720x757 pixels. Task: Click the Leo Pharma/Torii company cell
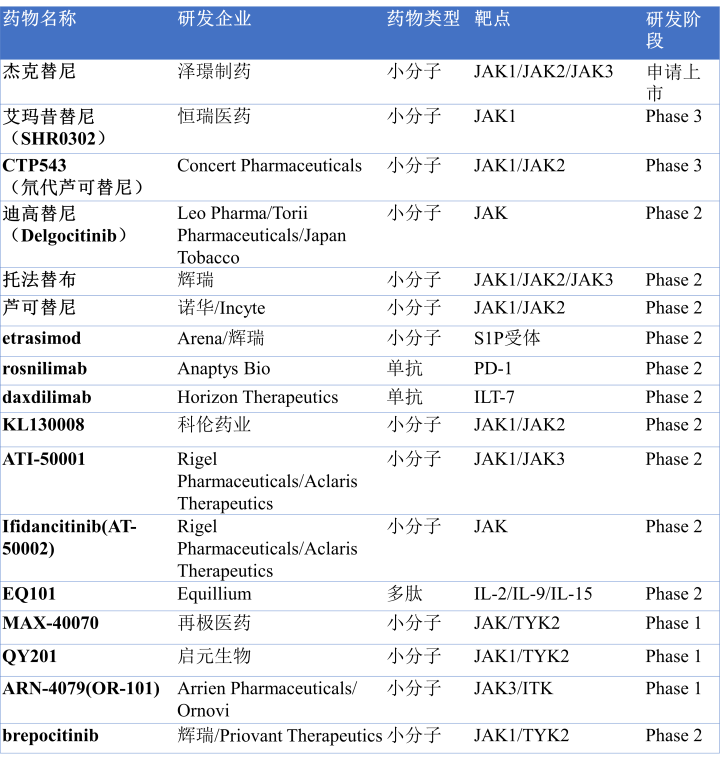(262, 235)
